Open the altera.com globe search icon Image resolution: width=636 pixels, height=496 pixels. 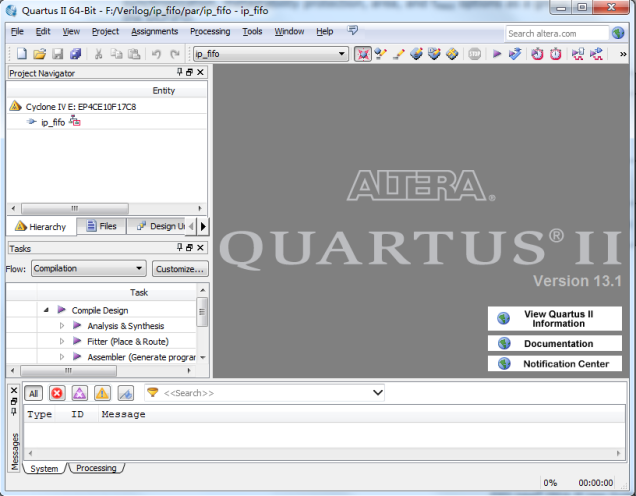point(618,33)
